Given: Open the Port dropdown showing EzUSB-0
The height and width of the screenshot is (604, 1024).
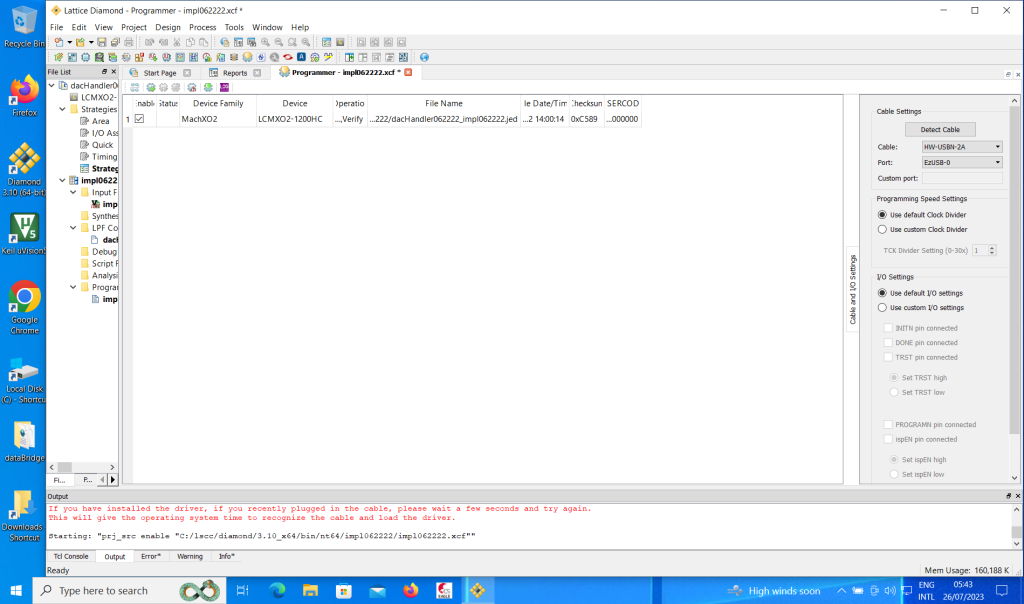Looking at the screenshot, I should point(962,162).
